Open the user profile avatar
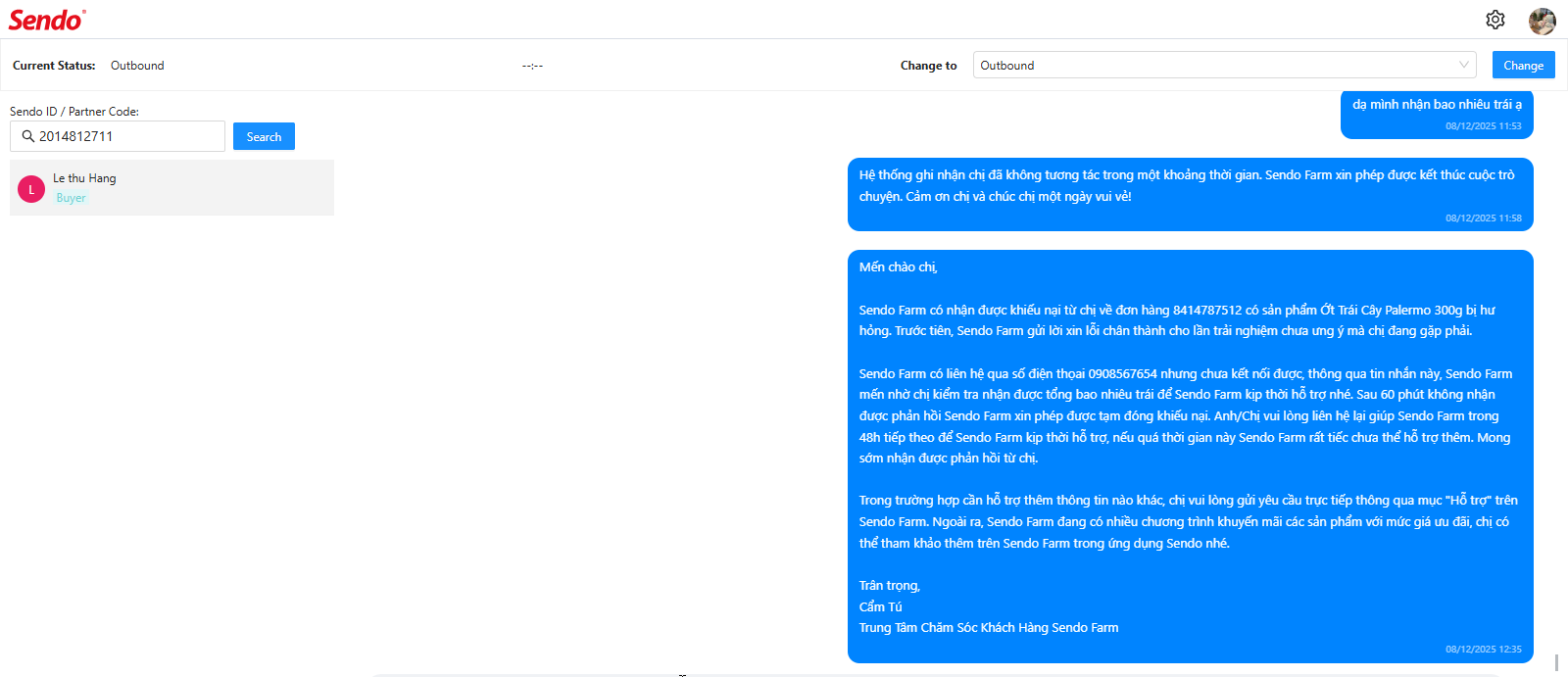1568x677 pixels. [x=1542, y=21]
